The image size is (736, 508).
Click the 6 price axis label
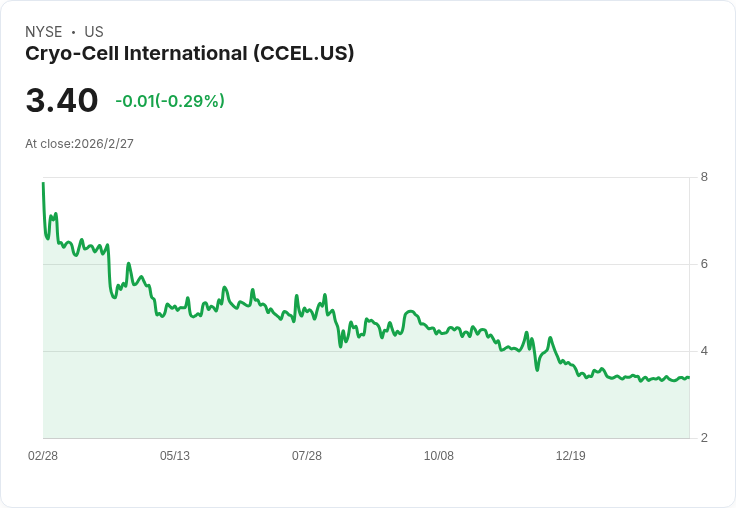704,264
